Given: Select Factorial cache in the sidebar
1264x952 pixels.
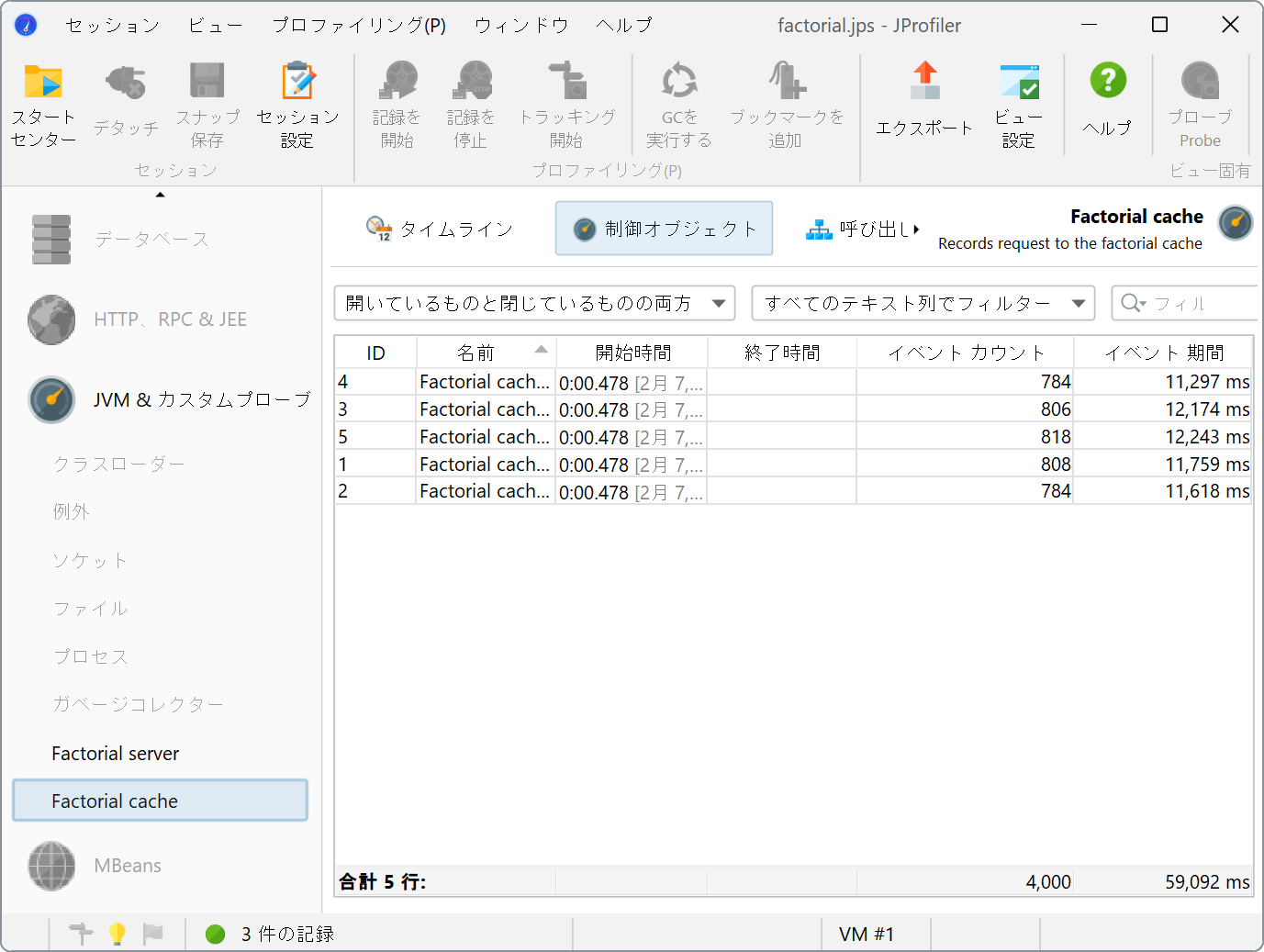Looking at the screenshot, I should click(x=160, y=801).
